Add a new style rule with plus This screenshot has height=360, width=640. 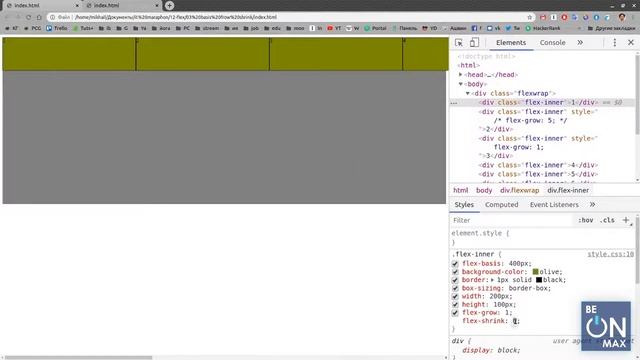point(626,220)
